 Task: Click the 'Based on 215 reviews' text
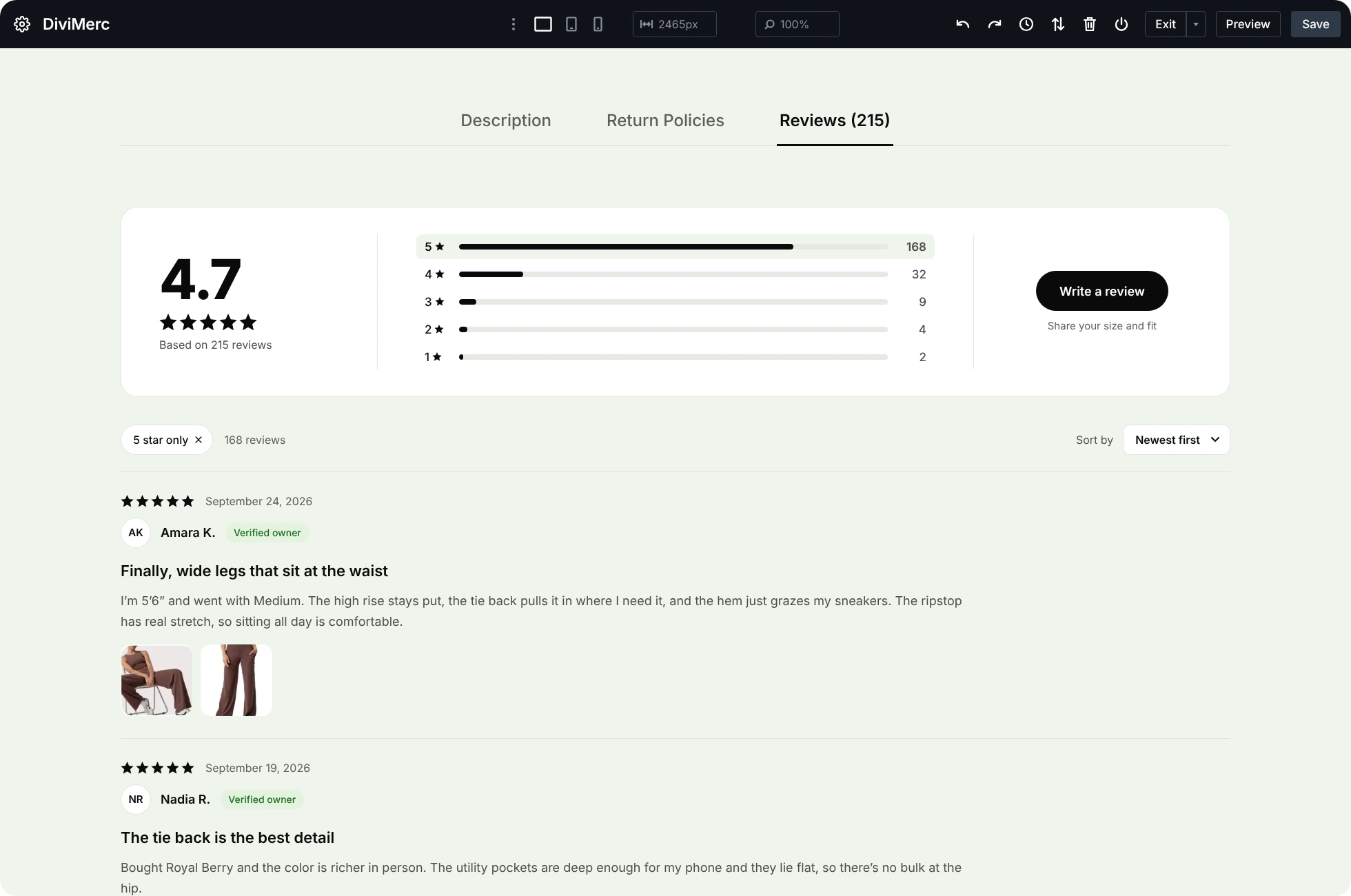point(215,345)
